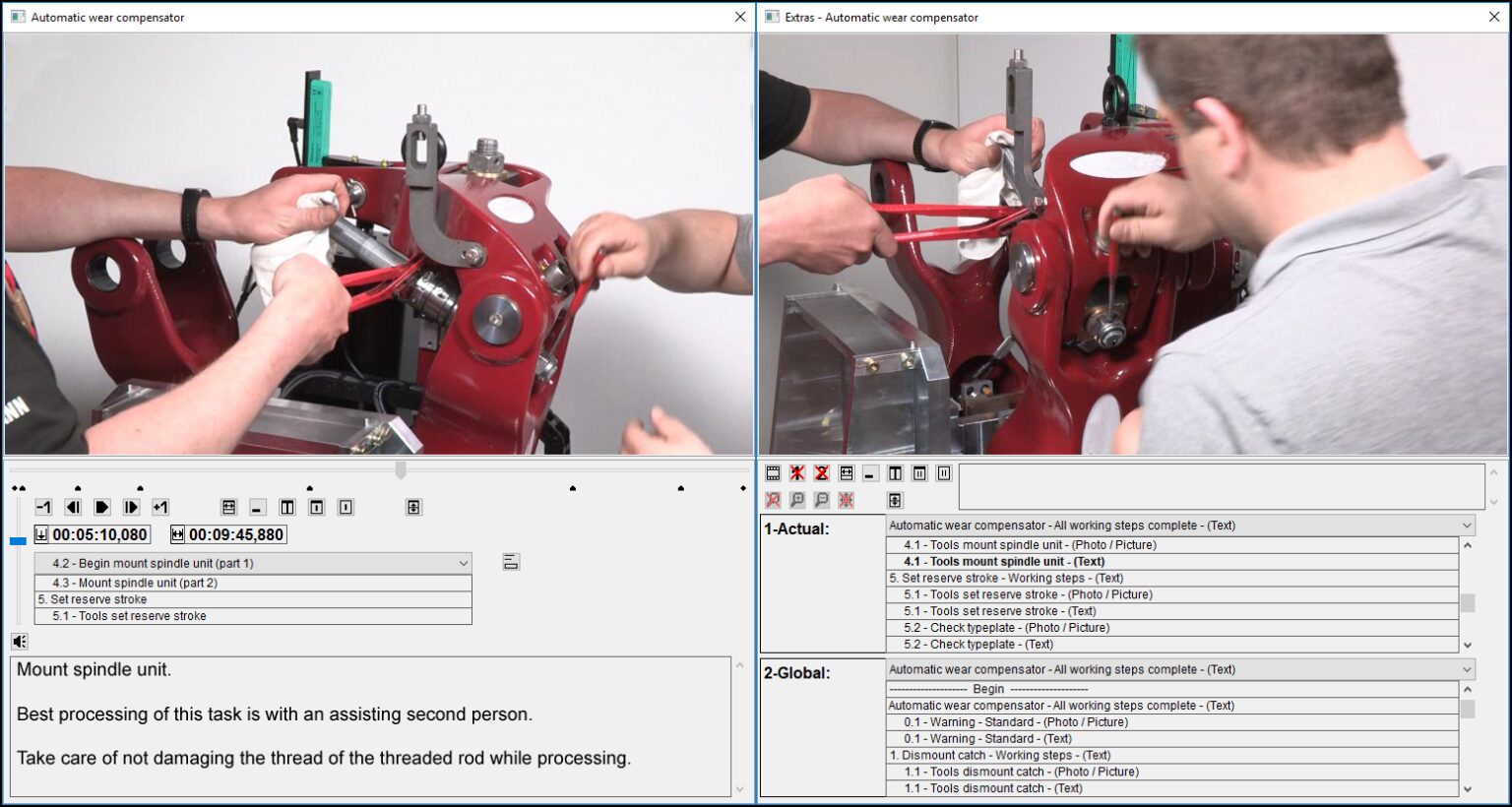Viewport: 1512px width, 807px height.
Task: Select the -1 jump back icon
Action: (x=43, y=507)
